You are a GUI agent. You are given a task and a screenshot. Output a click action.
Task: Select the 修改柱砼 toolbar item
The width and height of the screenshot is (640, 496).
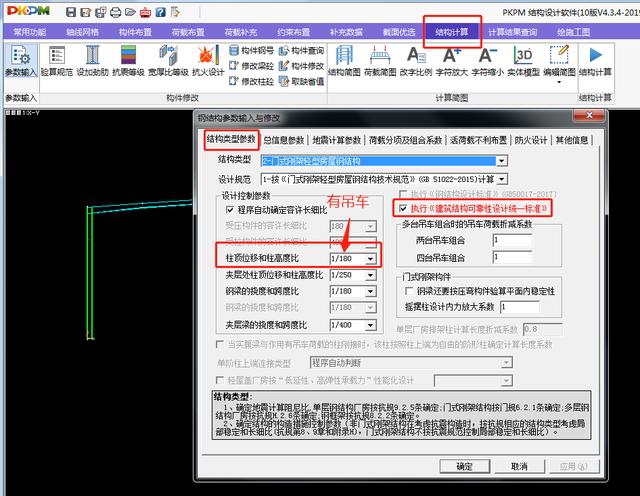pos(251,81)
